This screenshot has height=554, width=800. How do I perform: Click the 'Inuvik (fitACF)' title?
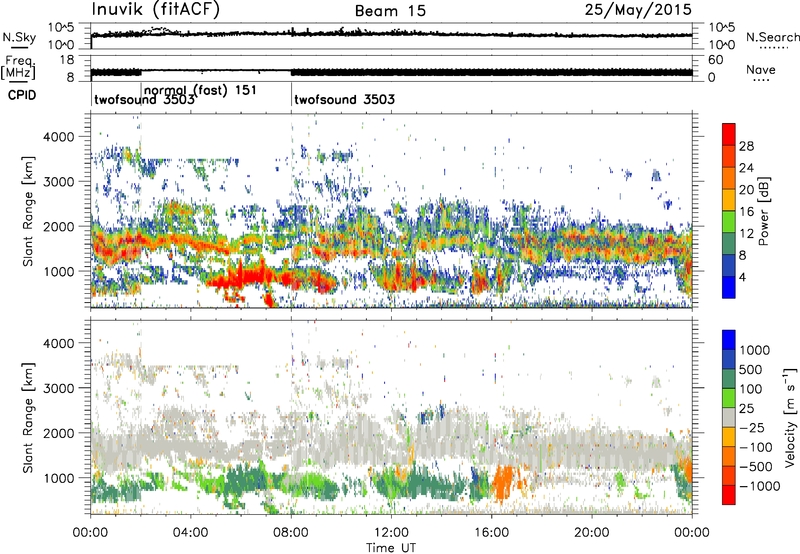click(156, 10)
